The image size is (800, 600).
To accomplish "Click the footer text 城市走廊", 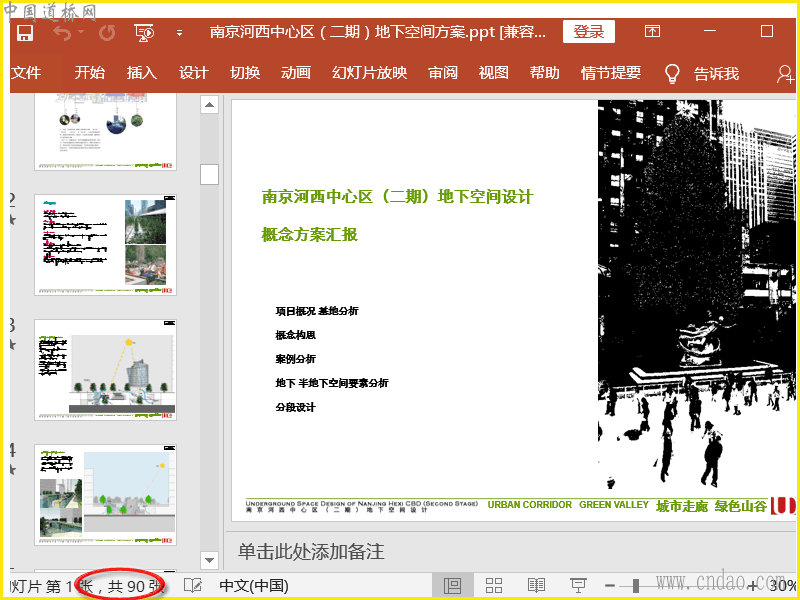I will (x=682, y=506).
